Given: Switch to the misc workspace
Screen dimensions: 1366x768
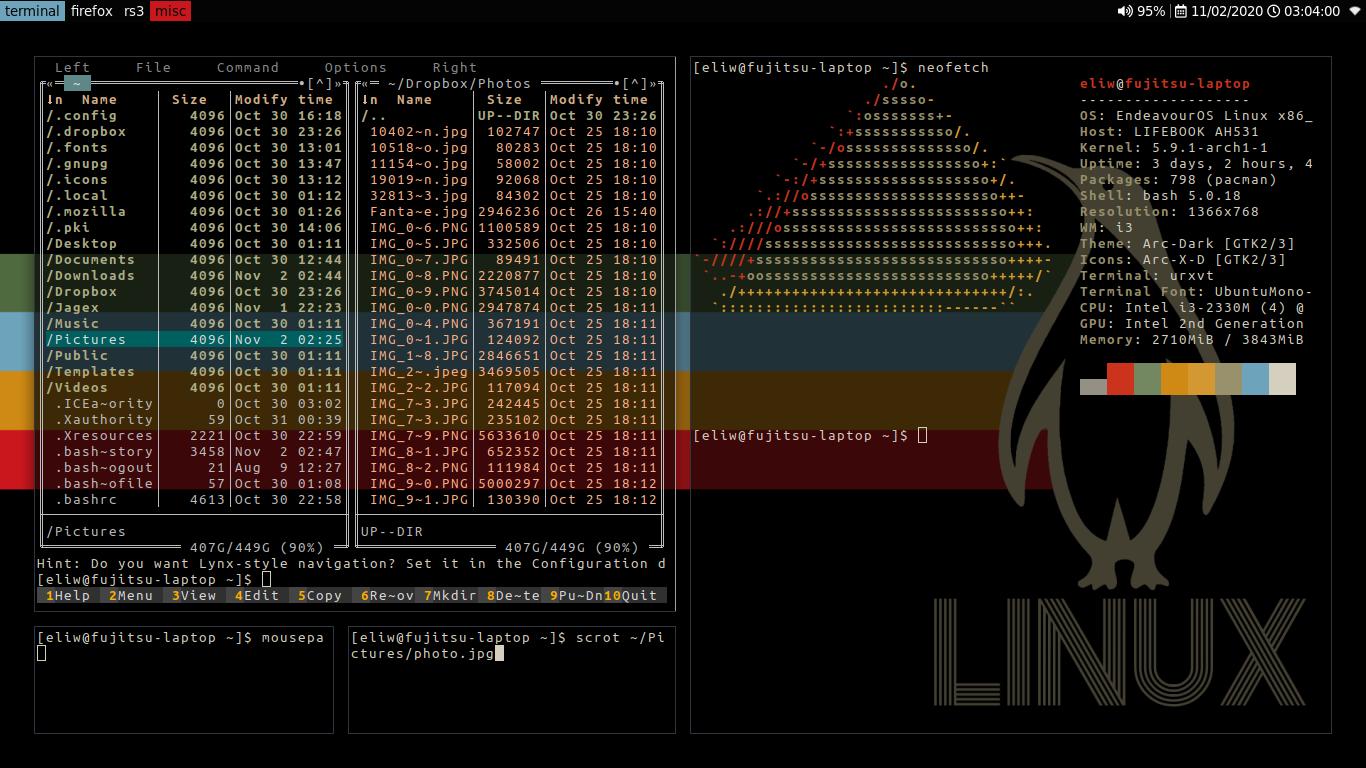Looking at the screenshot, I should [171, 11].
